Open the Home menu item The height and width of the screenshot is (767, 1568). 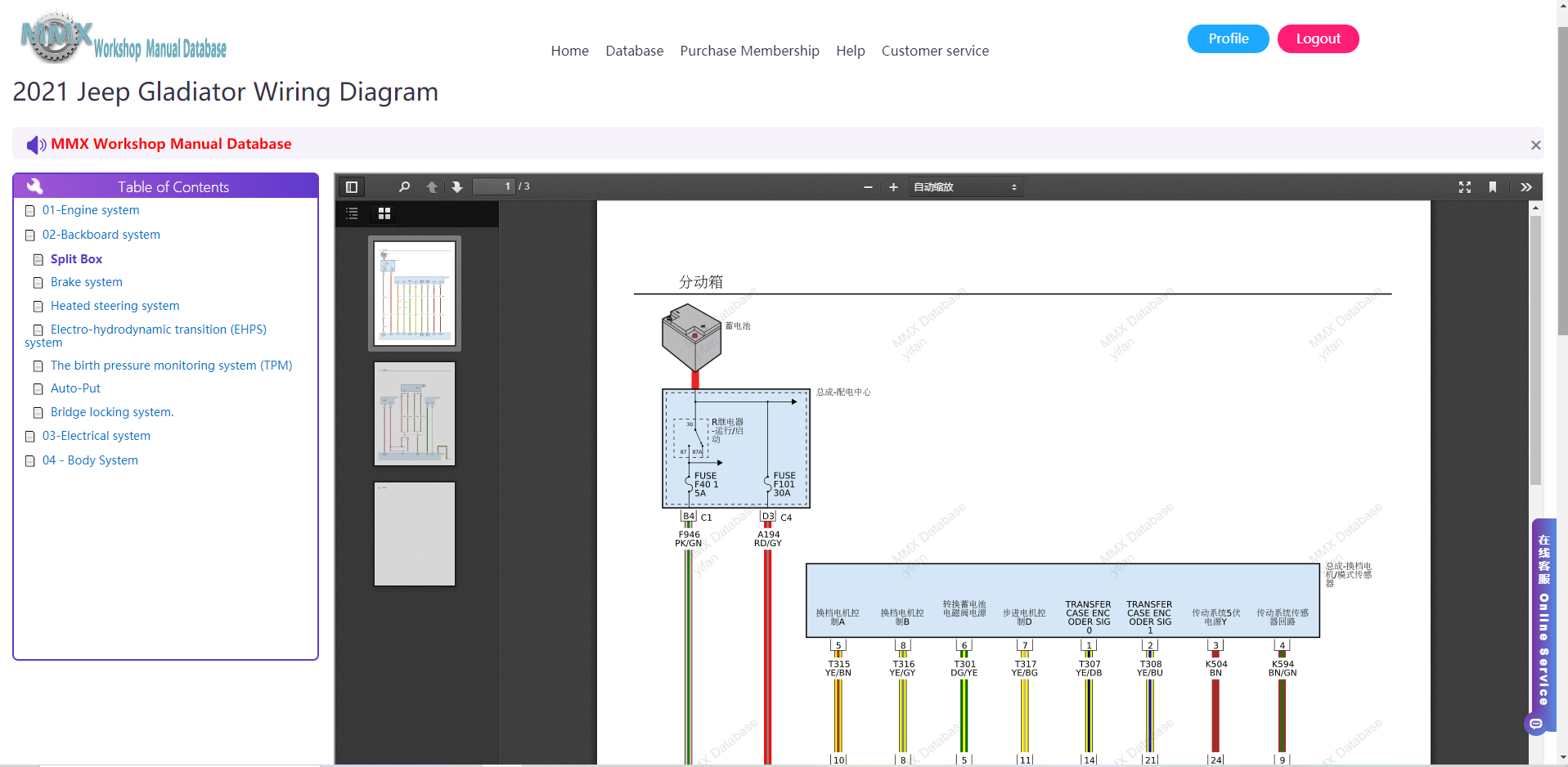click(570, 51)
